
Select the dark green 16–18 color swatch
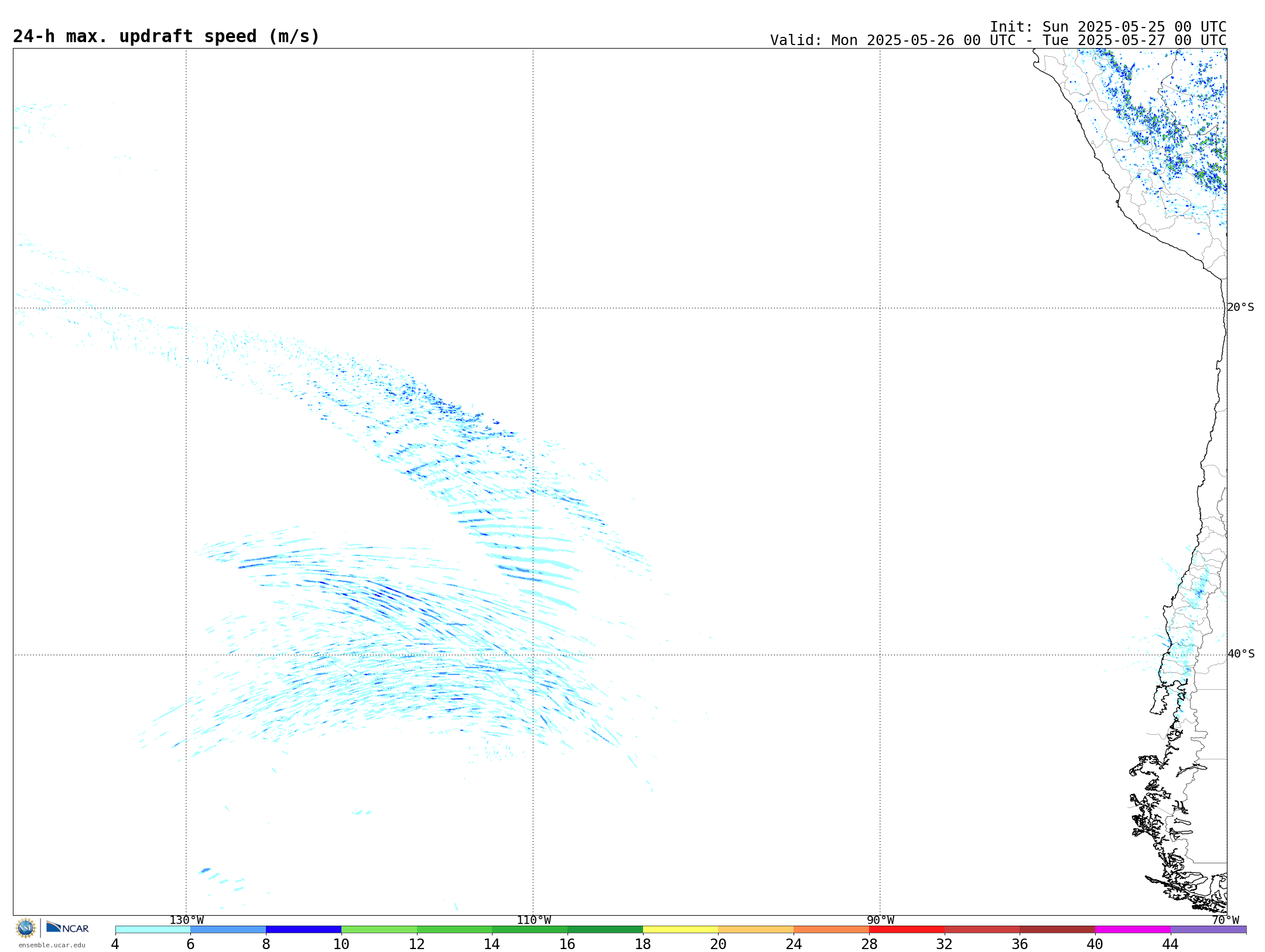[x=605, y=929]
